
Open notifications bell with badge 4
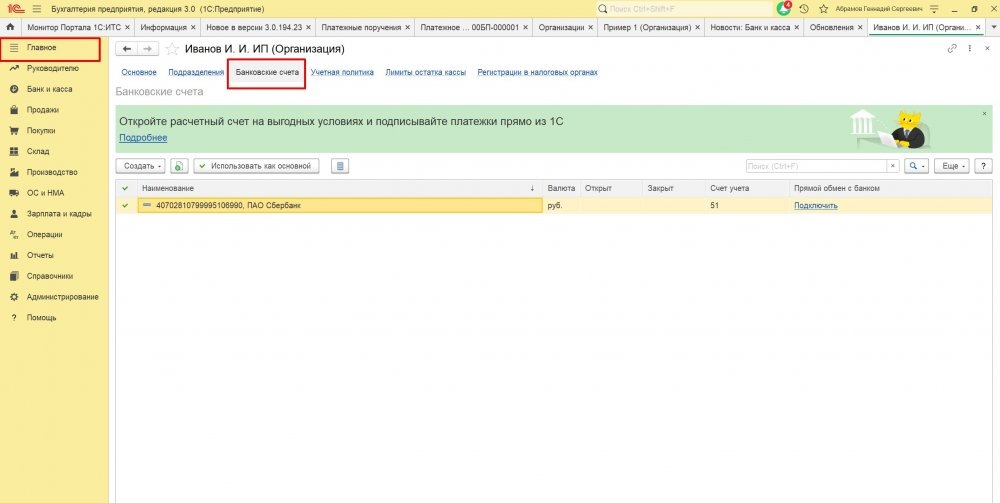point(784,9)
